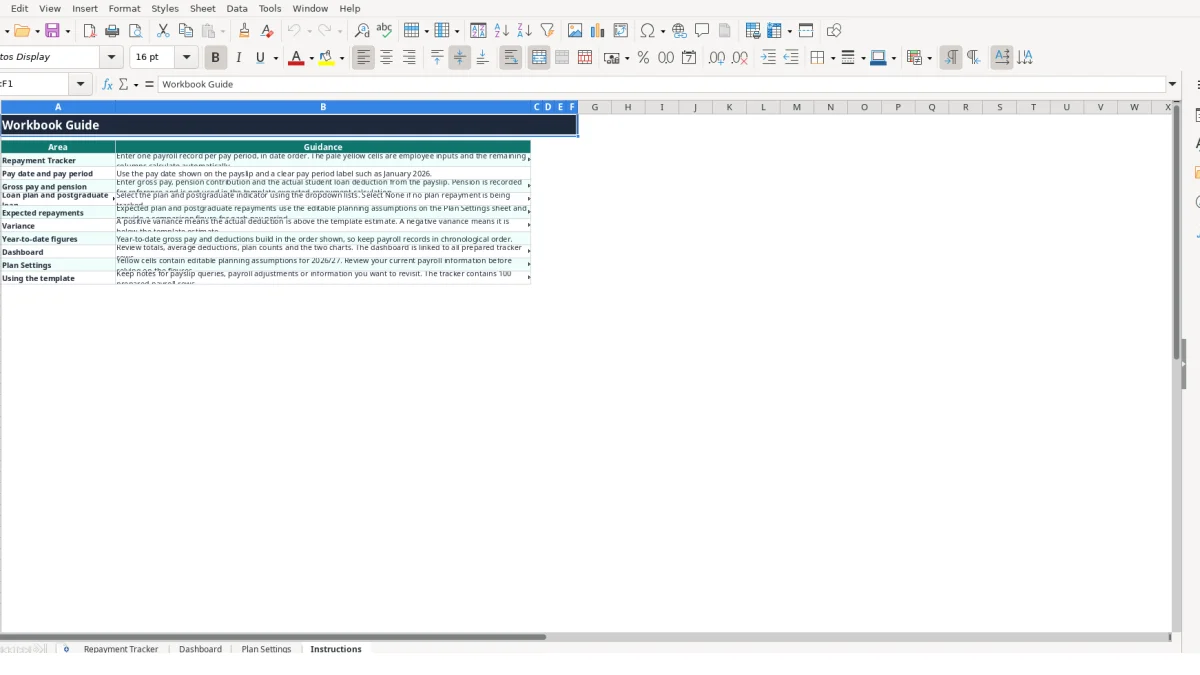
Task: Select column header G
Action: pyautogui.click(x=594, y=107)
